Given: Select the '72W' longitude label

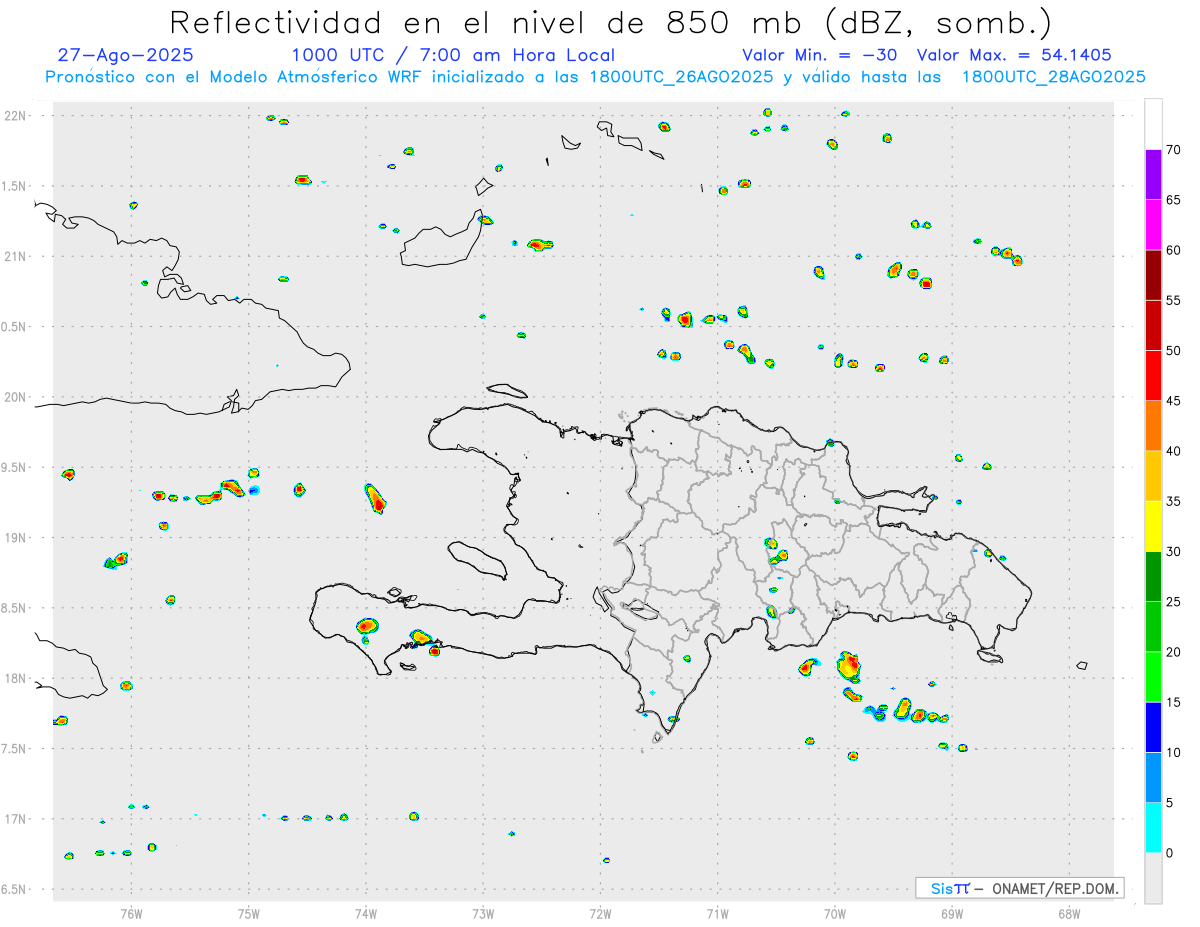Looking at the screenshot, I should [600, 913].
